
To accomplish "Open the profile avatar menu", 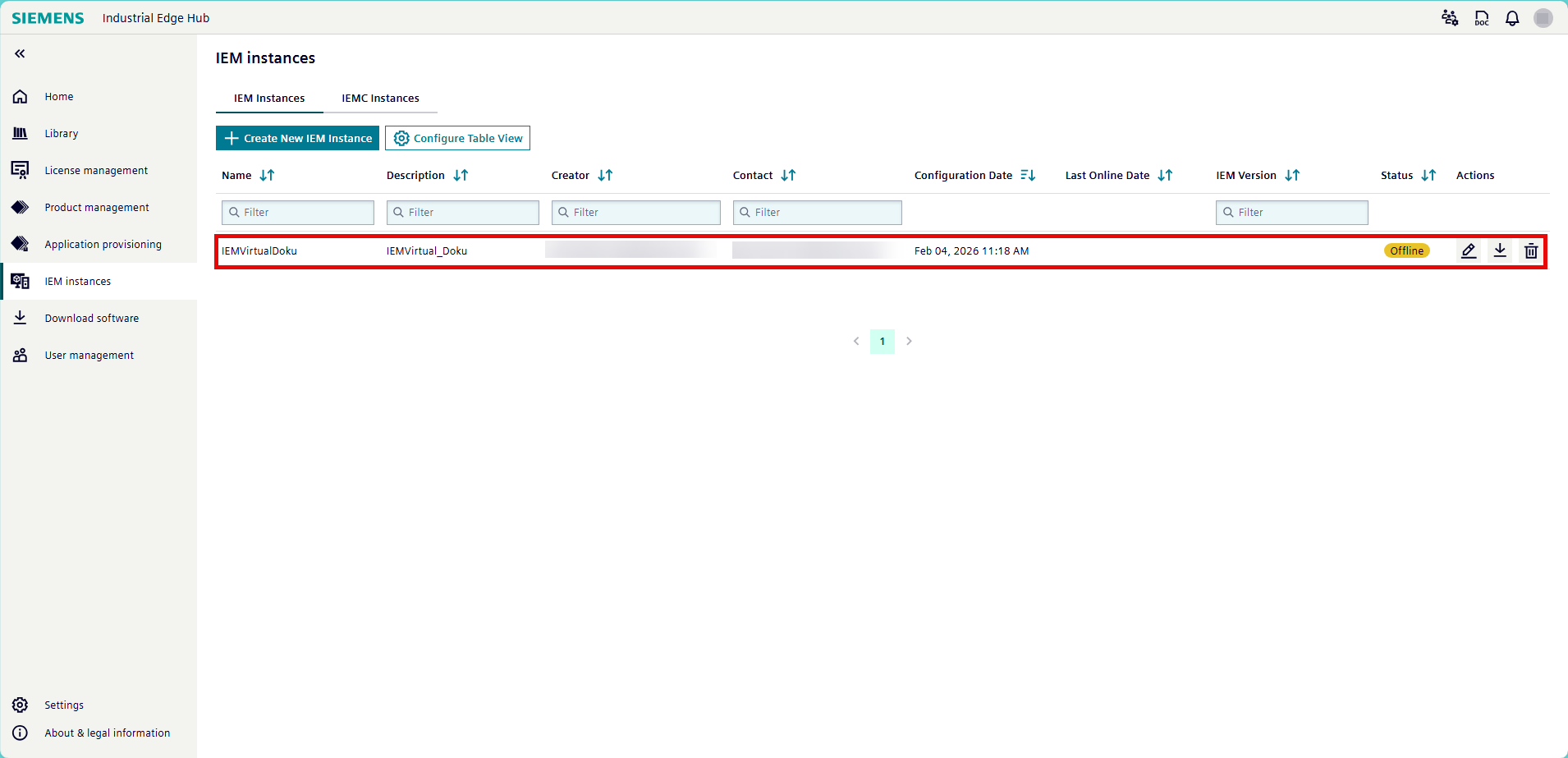I will pos(1543,17).
